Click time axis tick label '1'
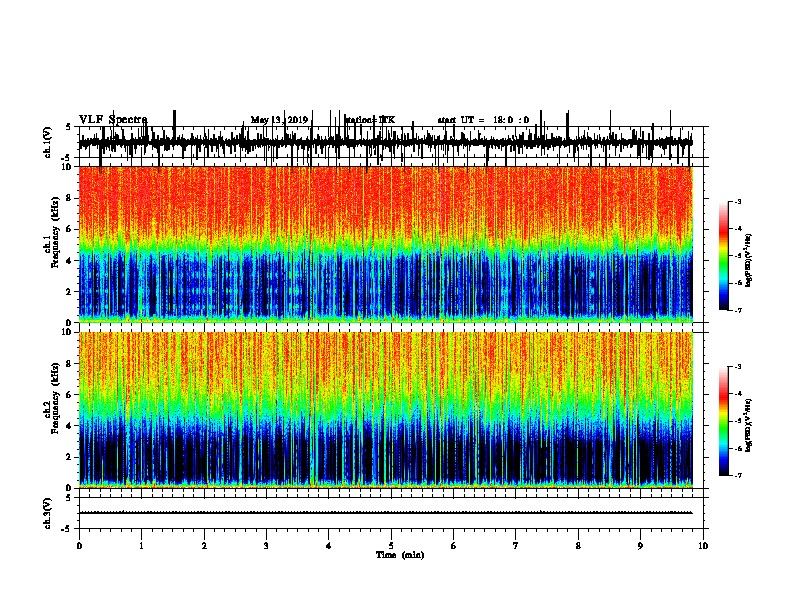The height and width of the screenshot is (612, 792). pos(142,546)
